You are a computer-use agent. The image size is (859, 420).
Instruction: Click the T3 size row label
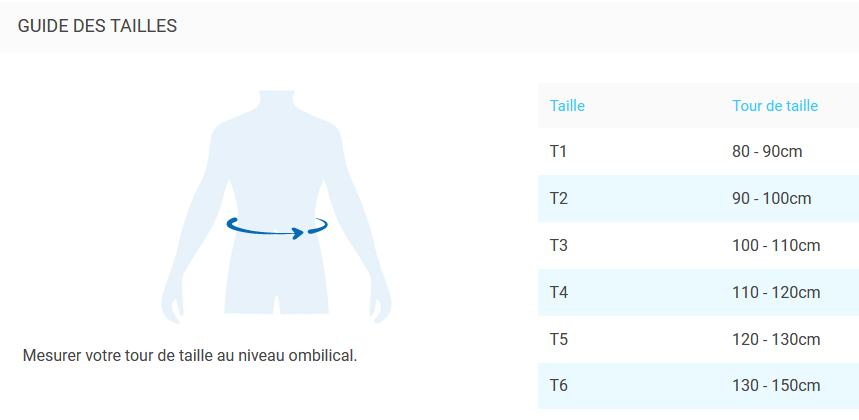coord(559,245)
